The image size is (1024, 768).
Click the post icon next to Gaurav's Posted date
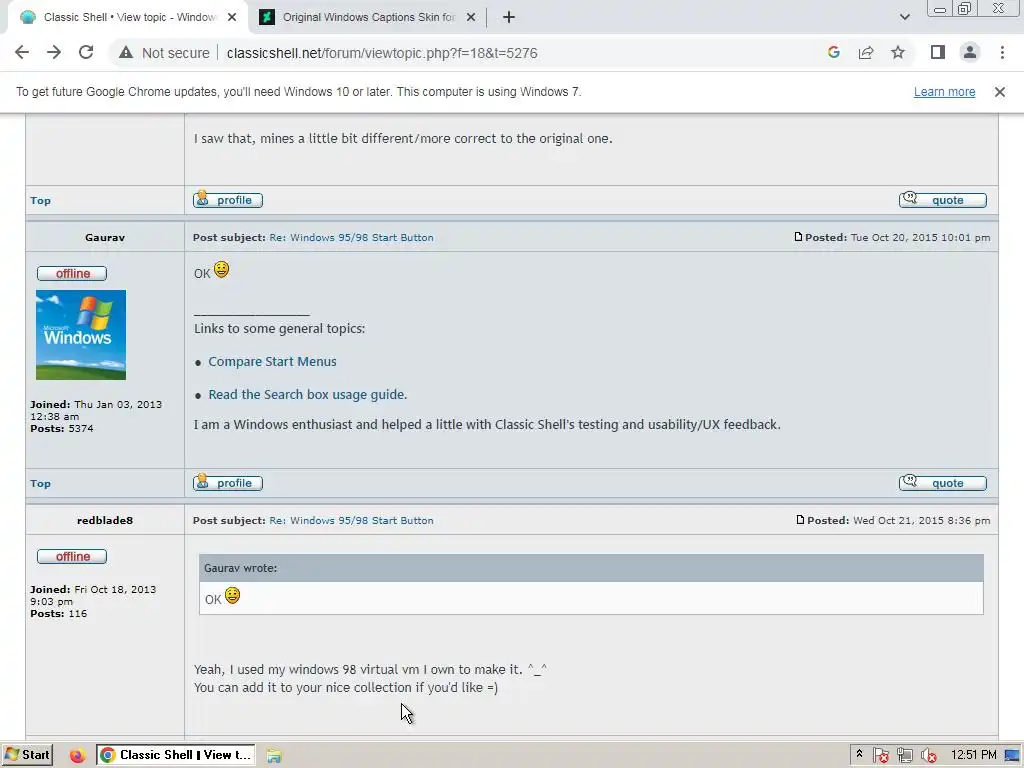tap(798, 236)
